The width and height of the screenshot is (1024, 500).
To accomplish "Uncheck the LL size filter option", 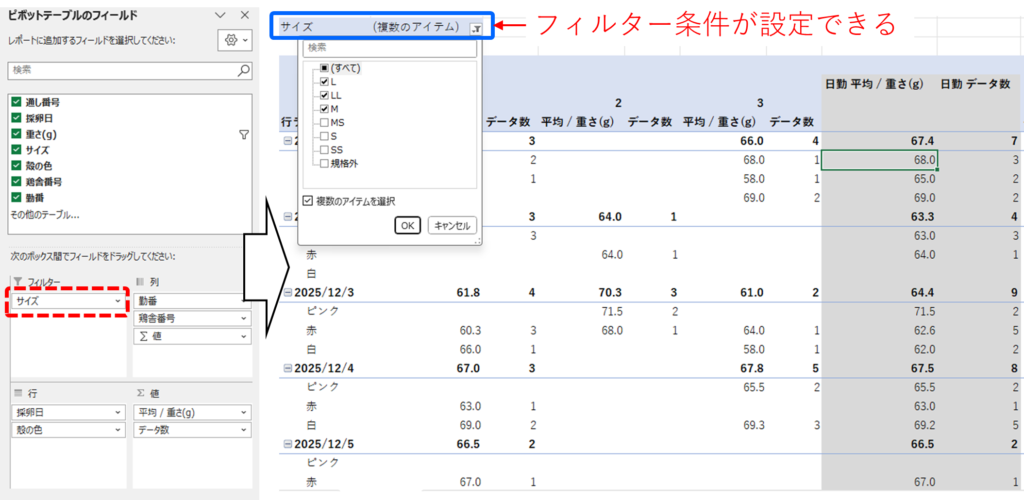I will pyautogui.click(x=325, y=95).
